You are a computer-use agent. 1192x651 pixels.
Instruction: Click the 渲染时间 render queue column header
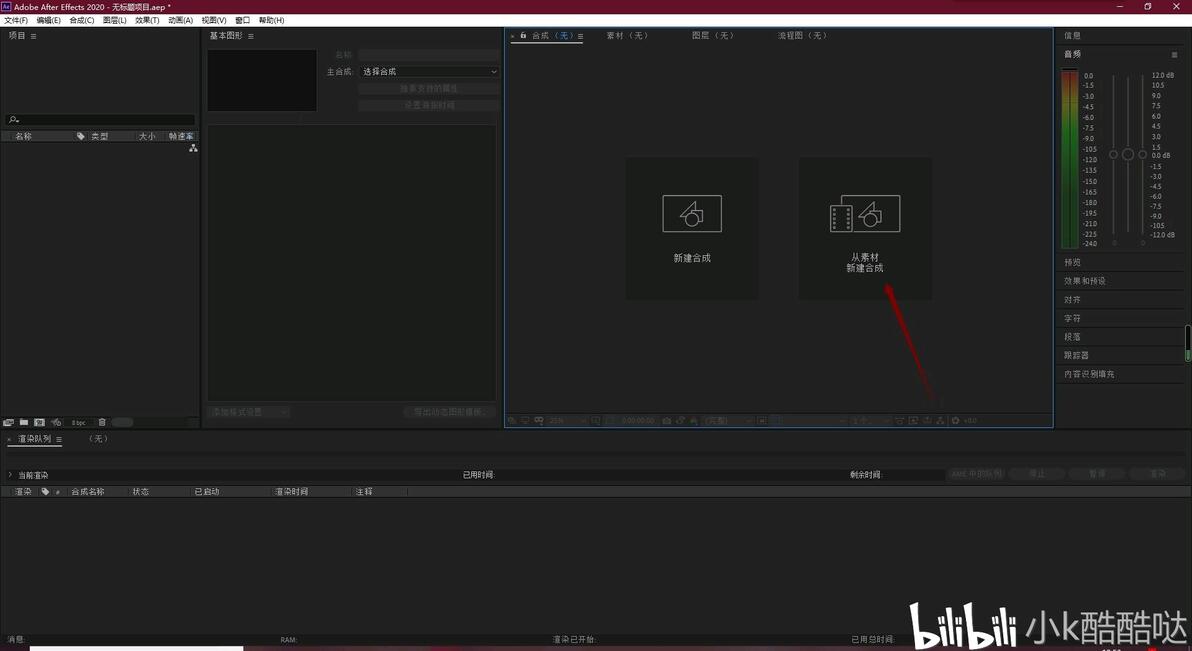pyautogui.click(x=291, y=492)
